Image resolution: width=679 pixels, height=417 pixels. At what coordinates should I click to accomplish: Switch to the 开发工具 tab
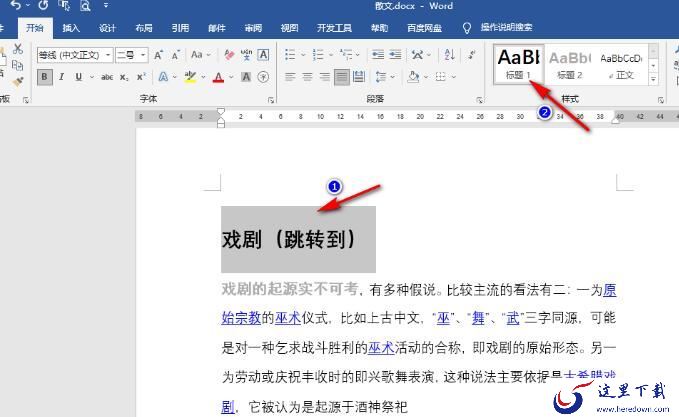click(x=334, y=28)
